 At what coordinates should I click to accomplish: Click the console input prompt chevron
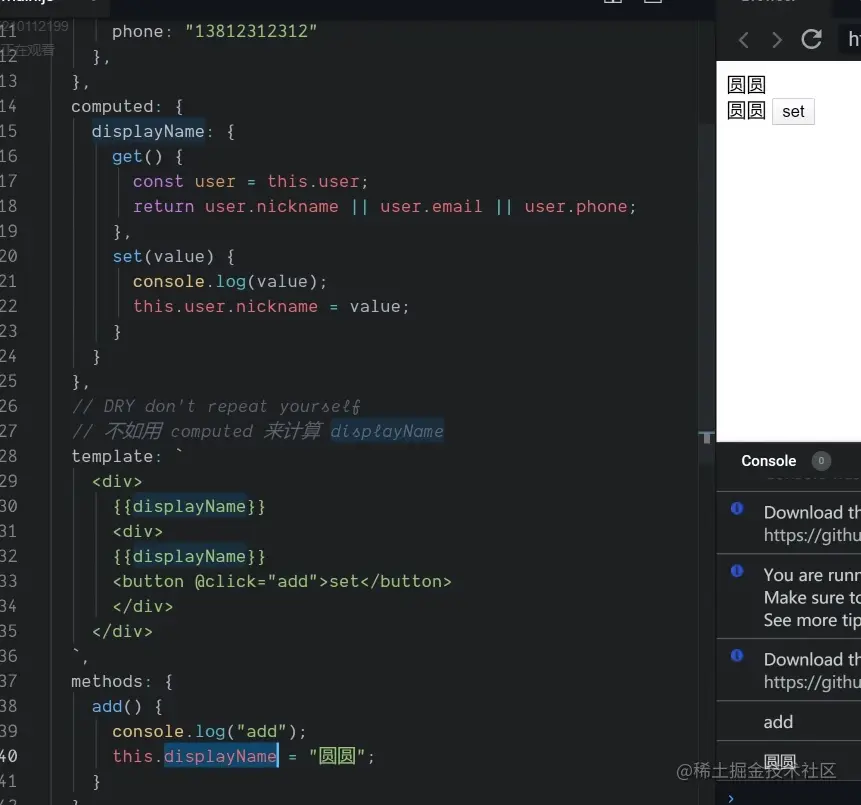click(x=731, y=798)
